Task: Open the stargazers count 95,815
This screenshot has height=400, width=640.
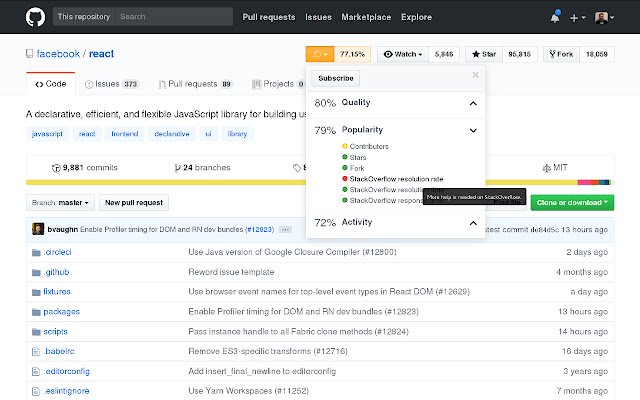Action: click(x=519, y=54)
